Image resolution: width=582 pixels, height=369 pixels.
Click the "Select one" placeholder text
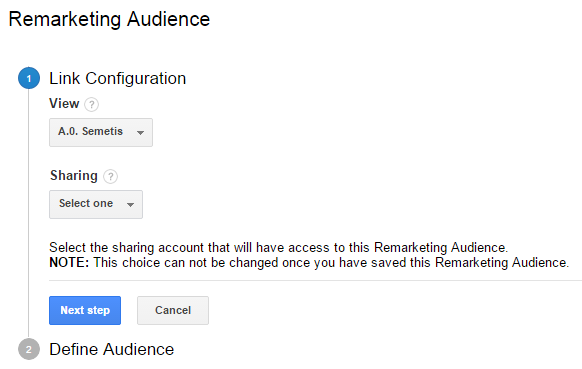point(86,203)
